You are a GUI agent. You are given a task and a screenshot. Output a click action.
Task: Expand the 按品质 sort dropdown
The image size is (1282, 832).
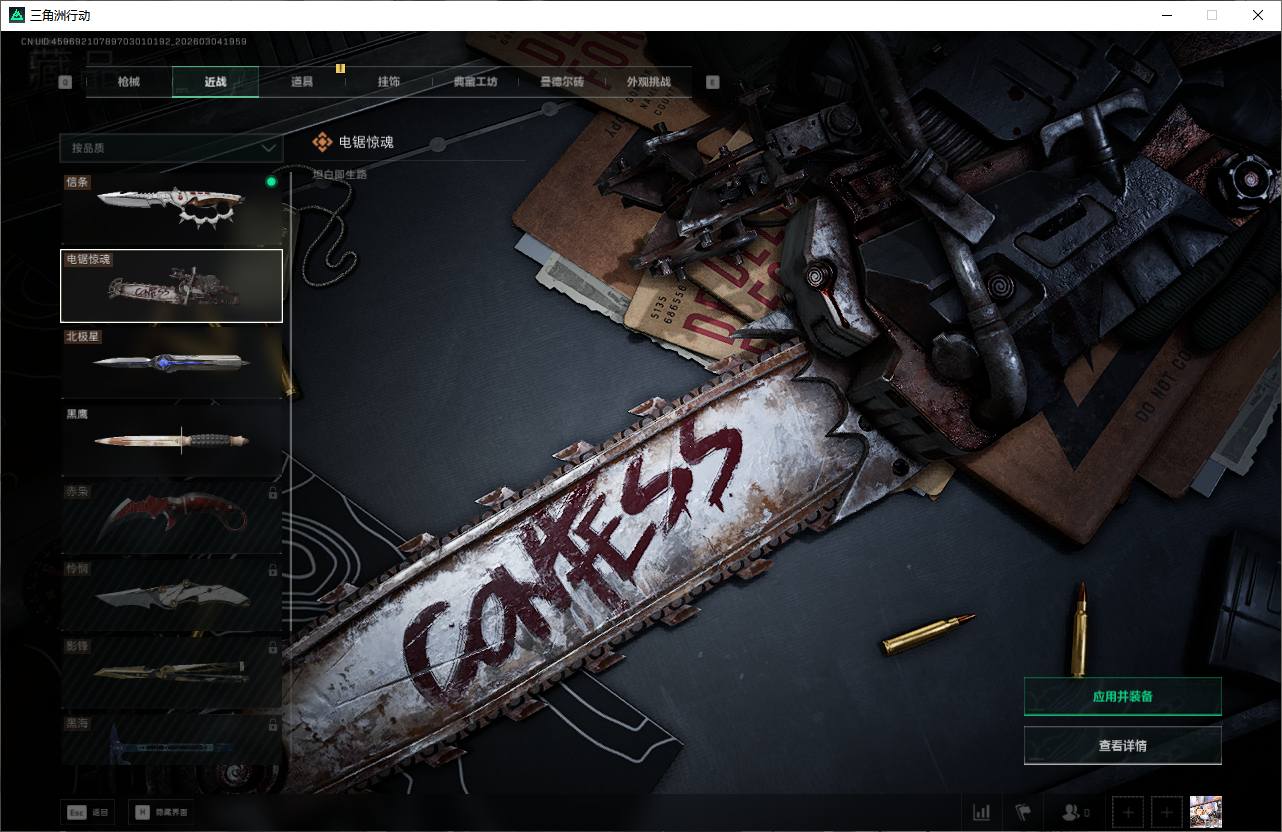[x=171, y=148]
